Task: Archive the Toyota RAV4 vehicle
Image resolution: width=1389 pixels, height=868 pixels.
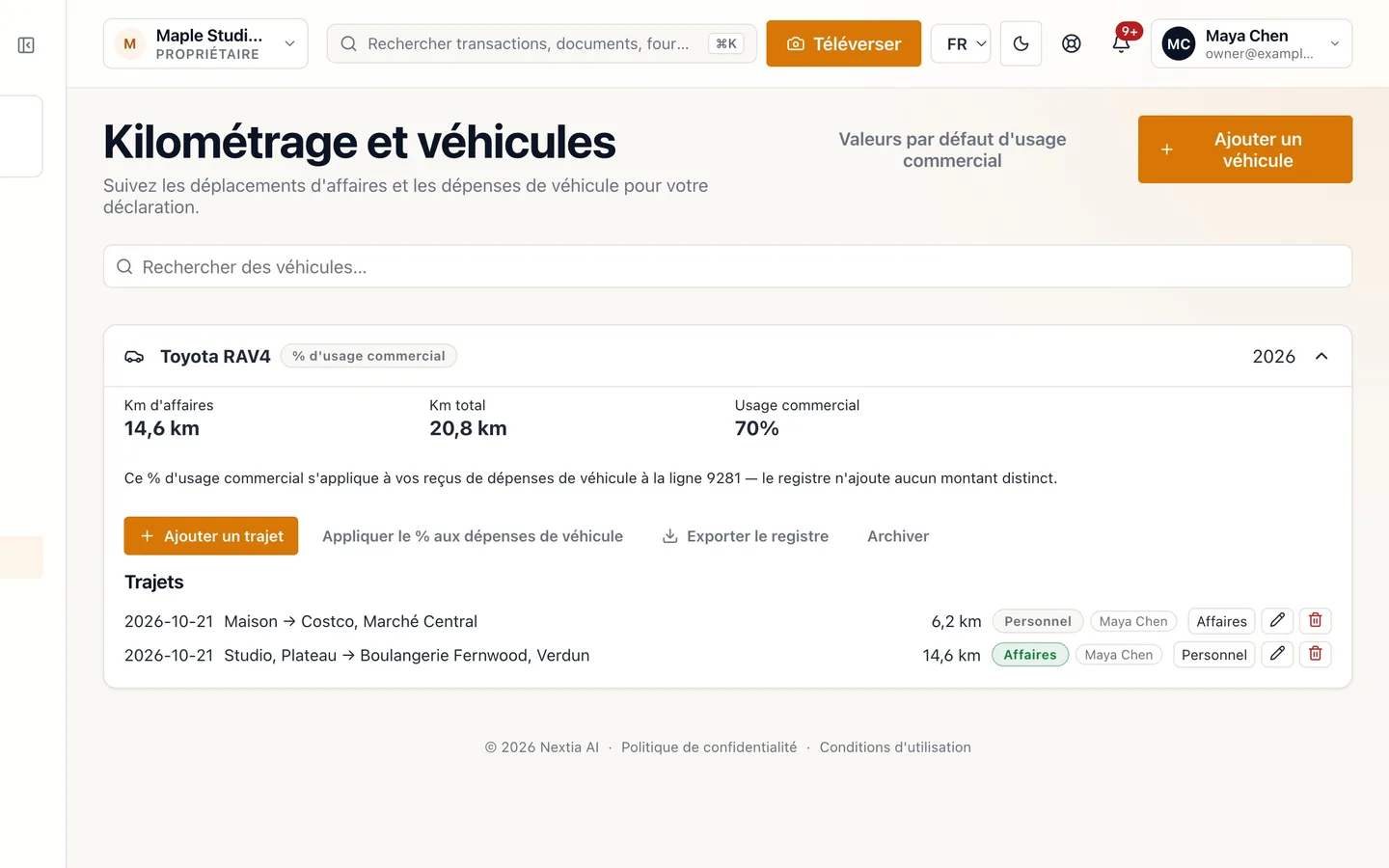Action: tap(898, 536)
